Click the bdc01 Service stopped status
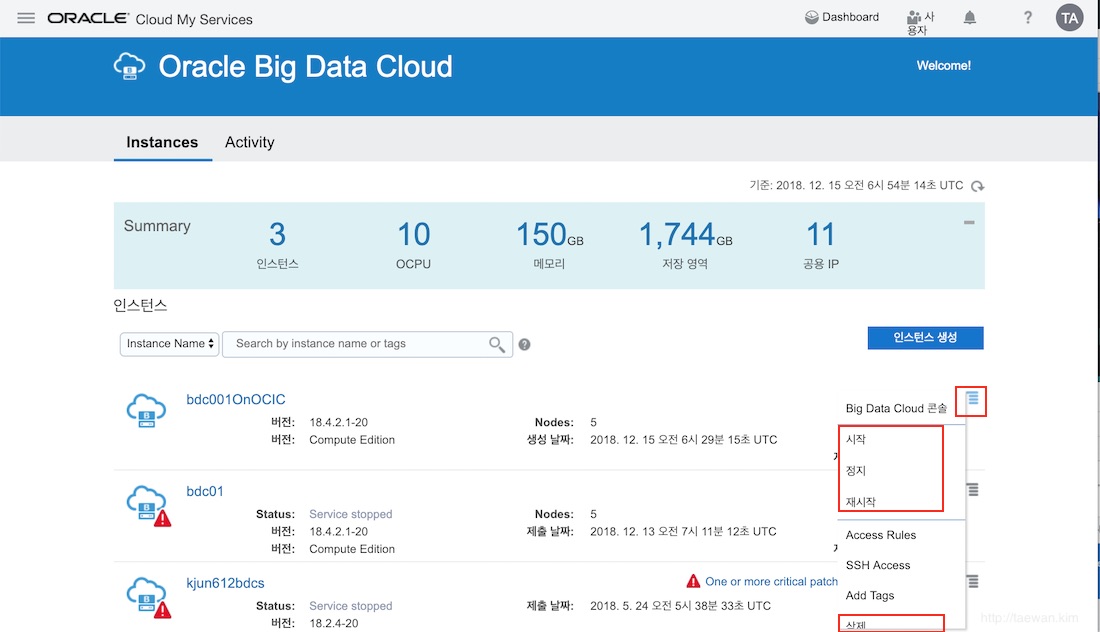 (x=351, y=514)
